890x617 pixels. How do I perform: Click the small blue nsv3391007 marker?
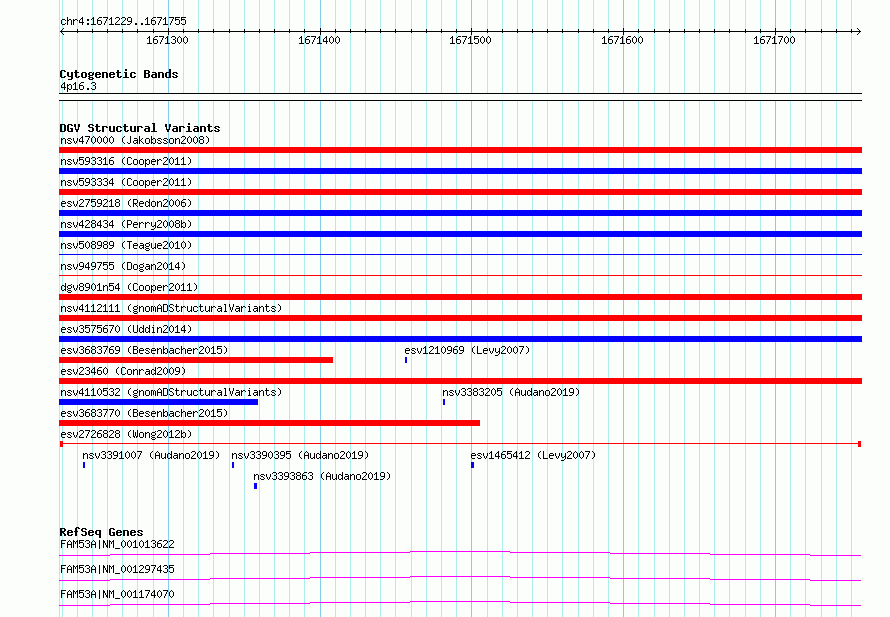coord(84,465)
